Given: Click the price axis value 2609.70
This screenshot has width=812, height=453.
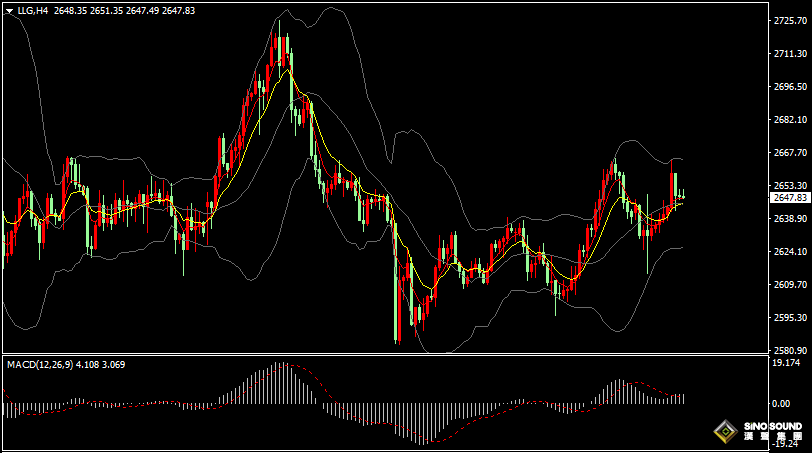Looking at the screenshot, I should [790, 284].
